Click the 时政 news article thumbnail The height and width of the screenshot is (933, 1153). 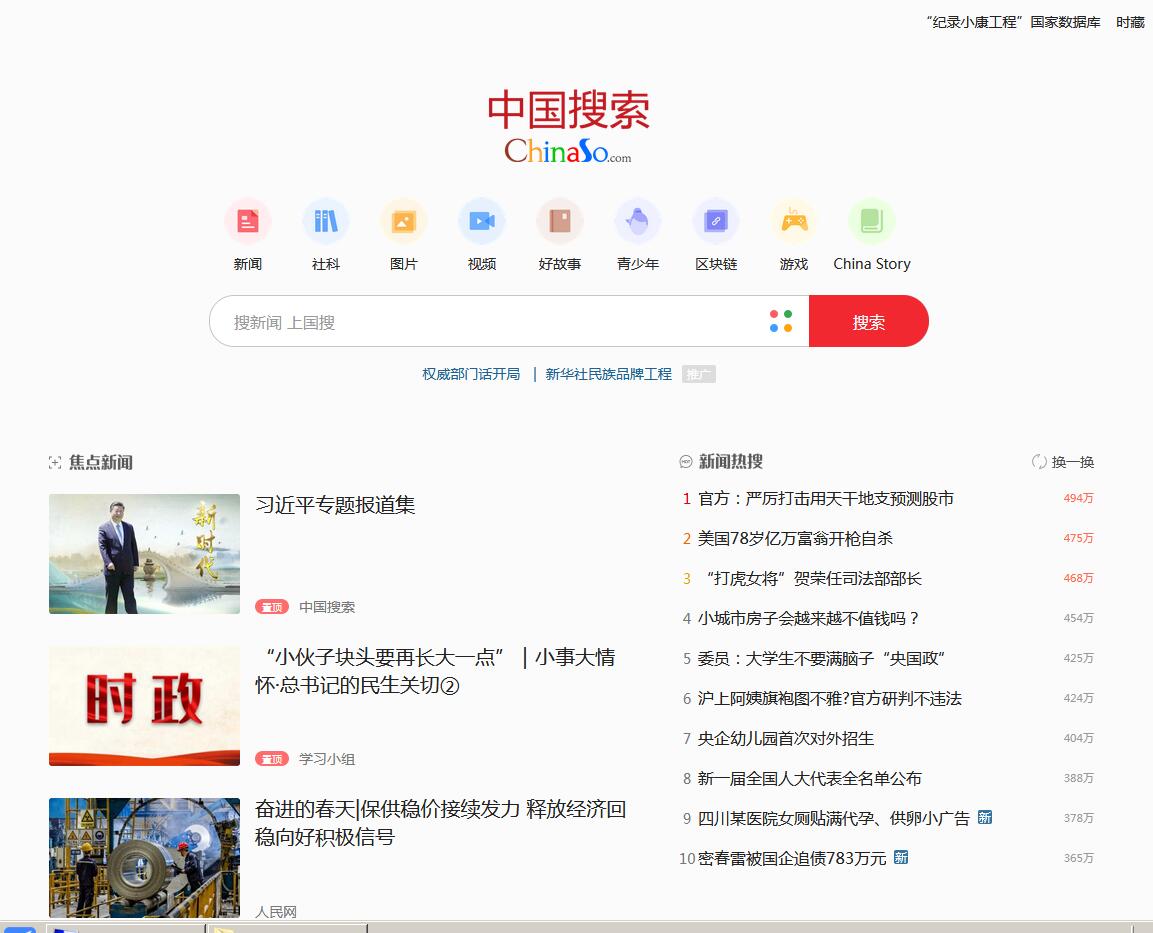point(144,705)
